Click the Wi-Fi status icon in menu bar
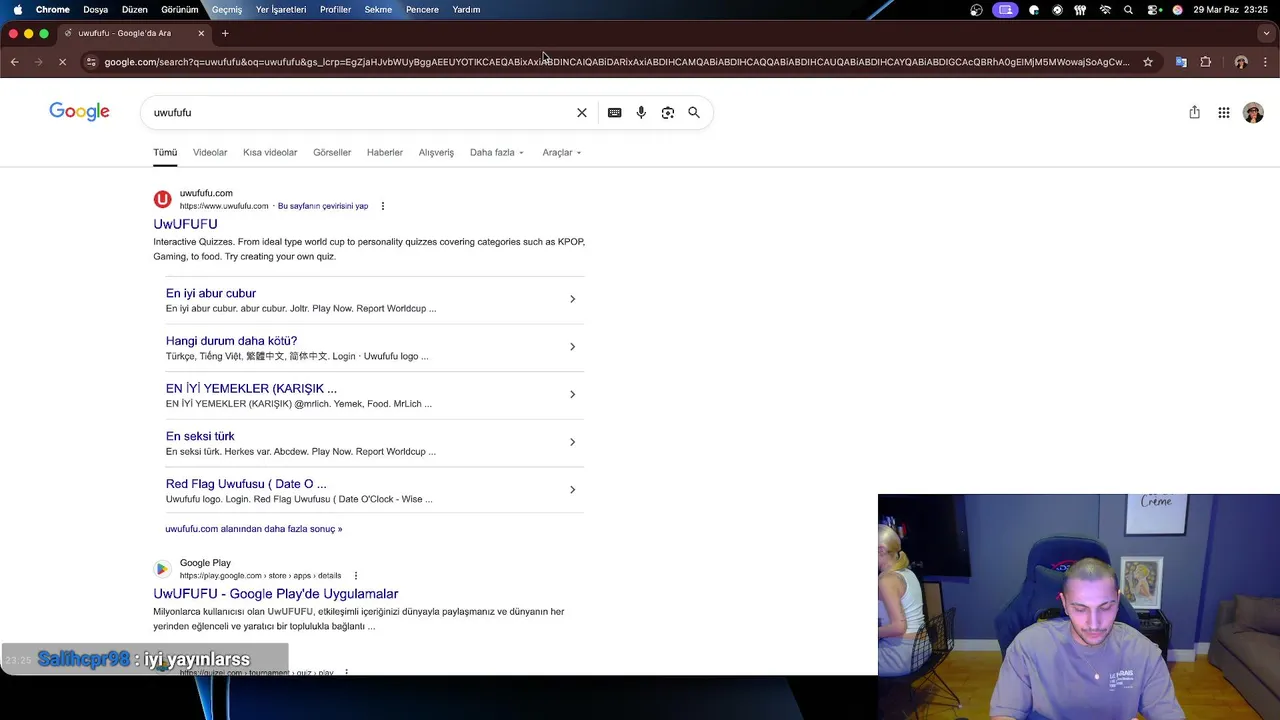 tap(1105, 10)
